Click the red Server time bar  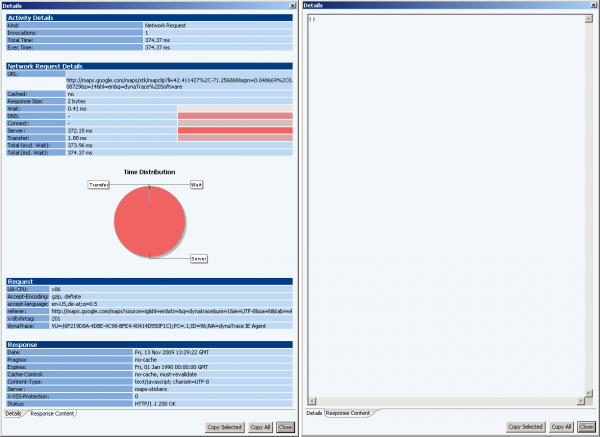(x=234, y=130)
